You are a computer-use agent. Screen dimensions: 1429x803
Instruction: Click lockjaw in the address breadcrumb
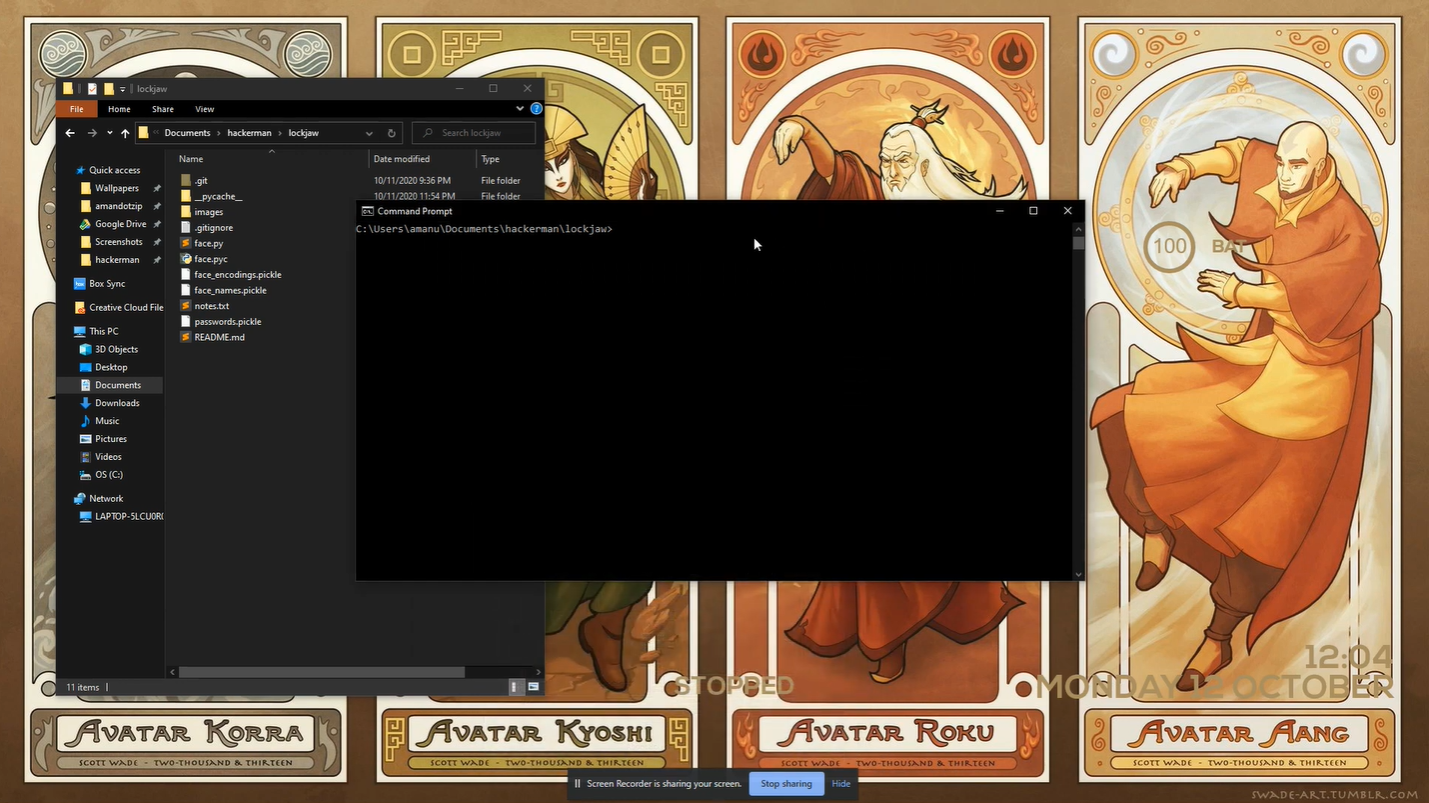[304, 133]
